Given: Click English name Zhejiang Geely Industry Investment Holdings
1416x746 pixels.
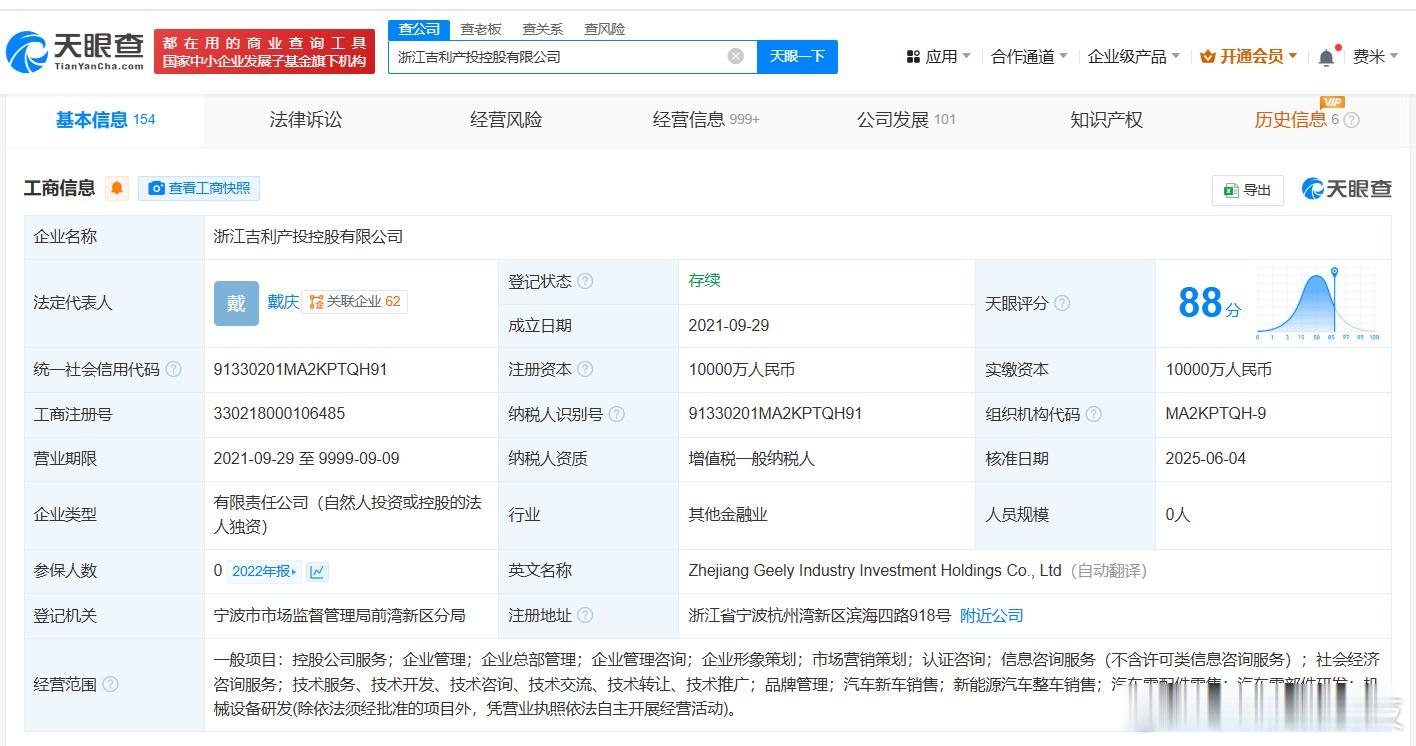Looking at the screenshot, I should click(x=875, y=570).
